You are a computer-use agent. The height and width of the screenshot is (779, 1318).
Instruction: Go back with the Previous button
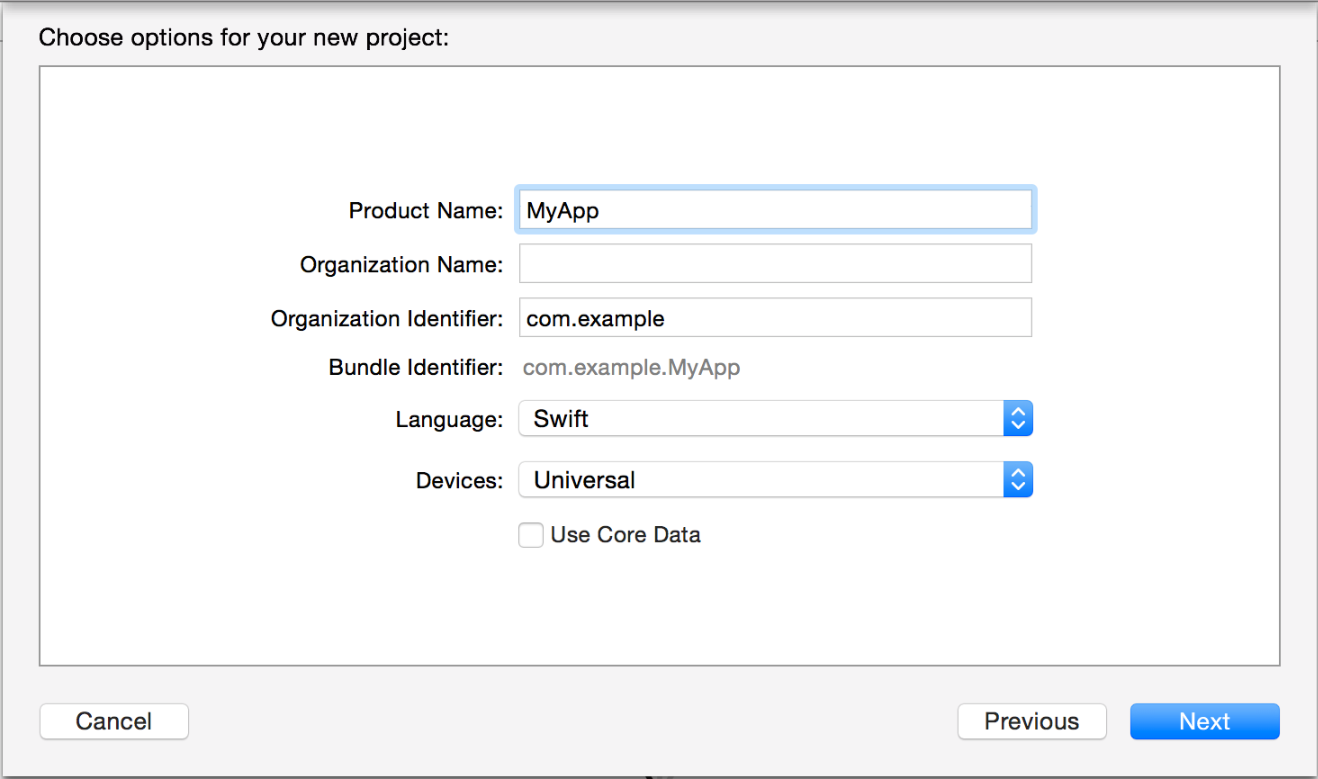click(1031, 721)
